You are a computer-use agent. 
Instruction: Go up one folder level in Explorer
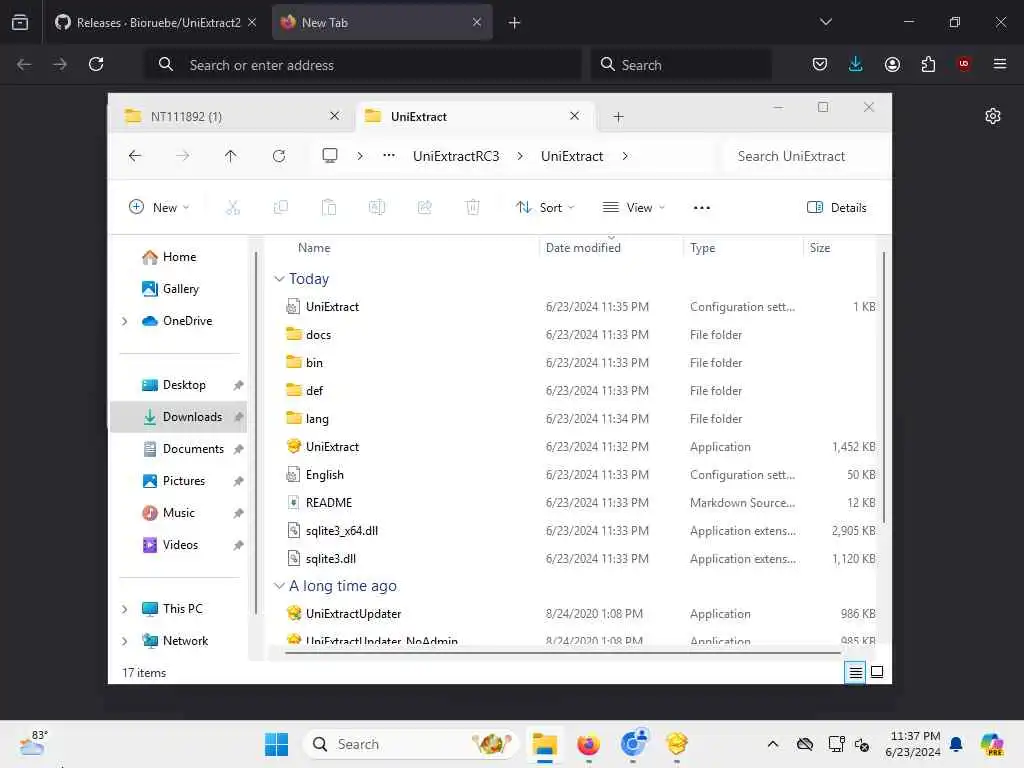pyautogui.click(x=231, y=156)
